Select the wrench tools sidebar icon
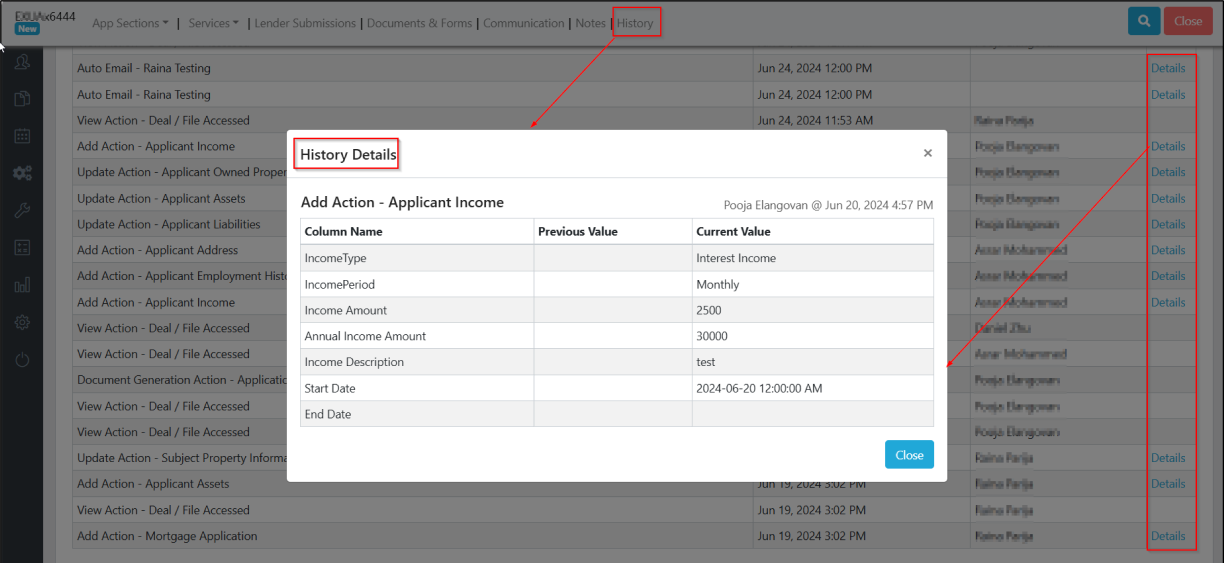The height and width of the screenshot is (563, 1224). pos(22,210)
